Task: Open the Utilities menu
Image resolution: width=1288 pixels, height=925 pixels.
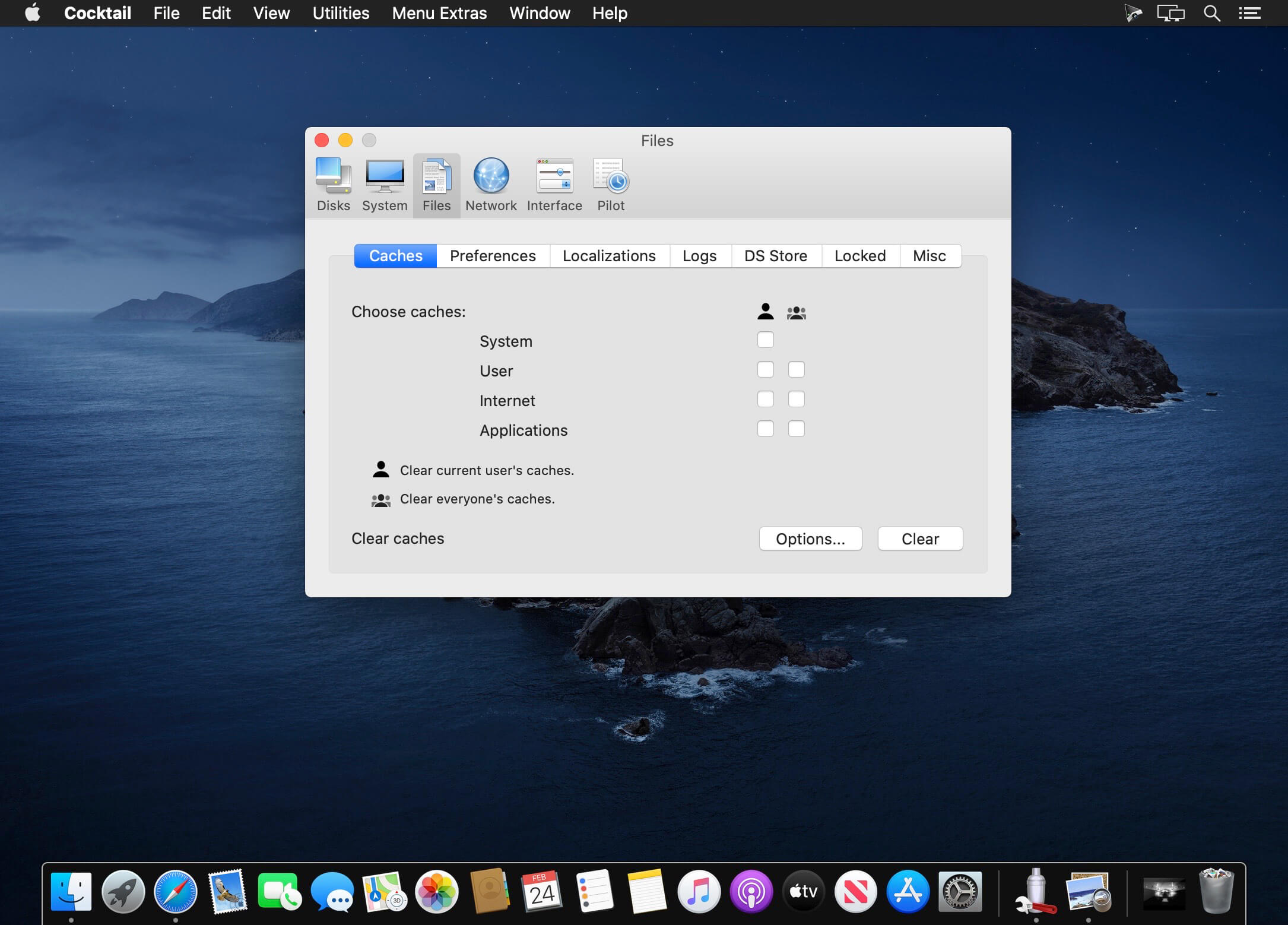Action: [x=341, y=13]
